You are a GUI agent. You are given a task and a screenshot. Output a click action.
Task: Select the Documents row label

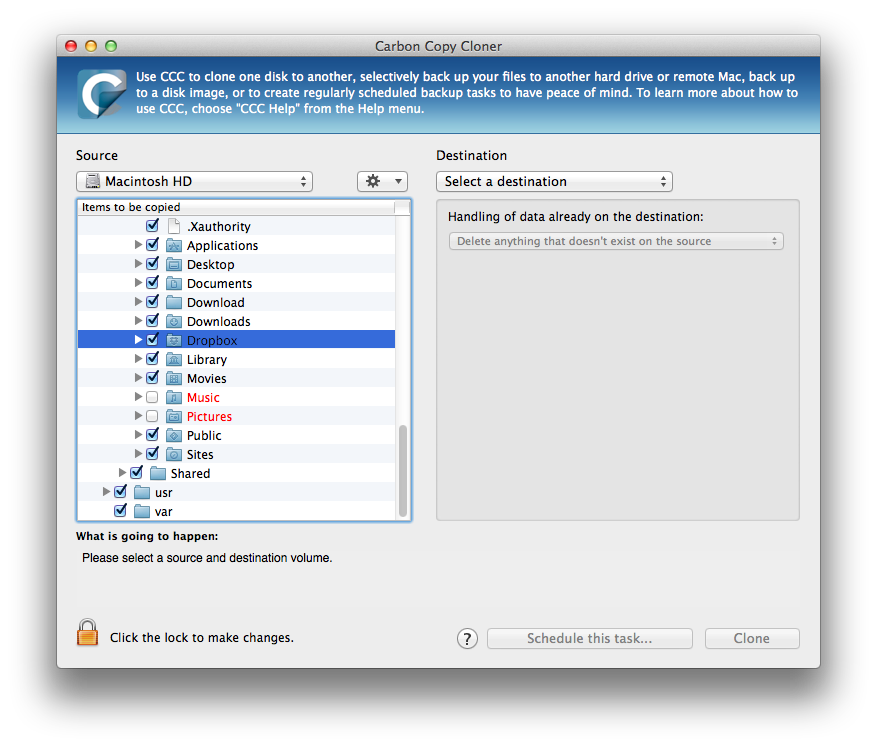pyautogui.click(x=219, y=283)
